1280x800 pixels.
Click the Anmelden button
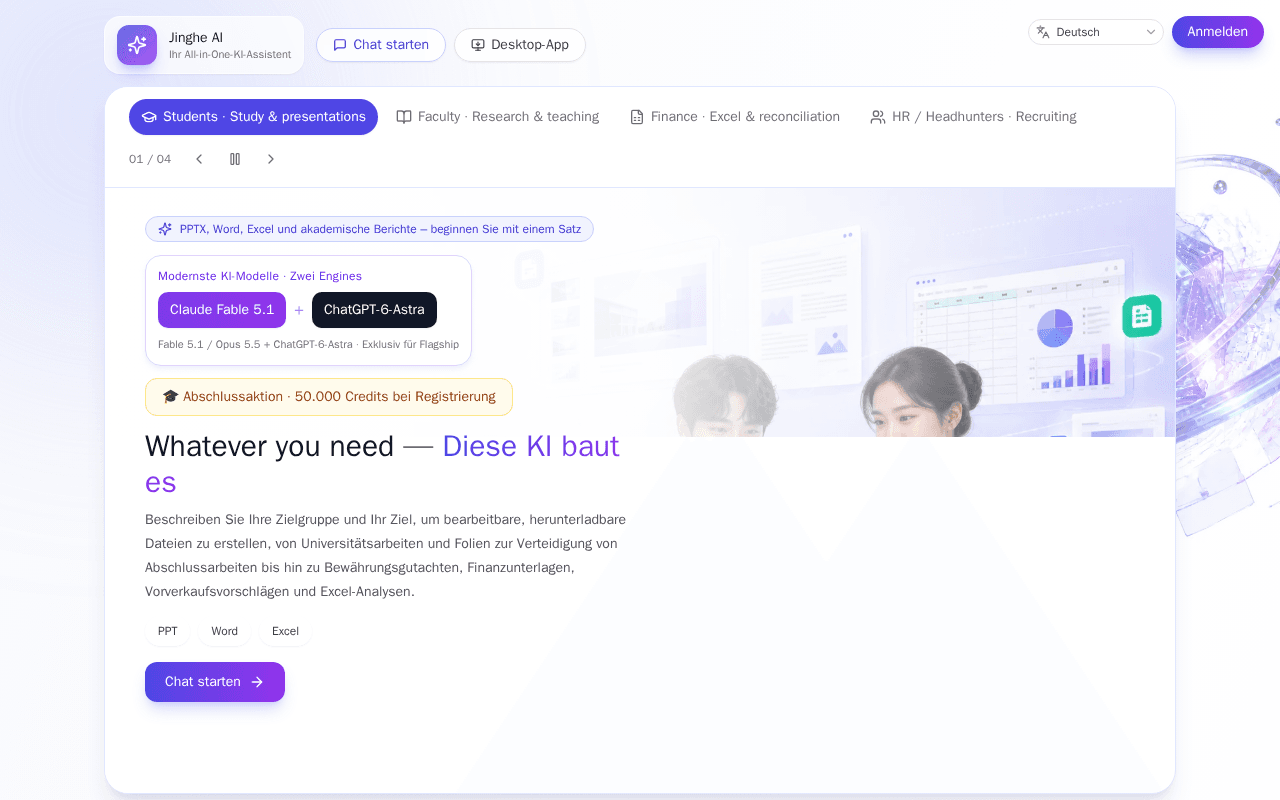[1217, 32]
